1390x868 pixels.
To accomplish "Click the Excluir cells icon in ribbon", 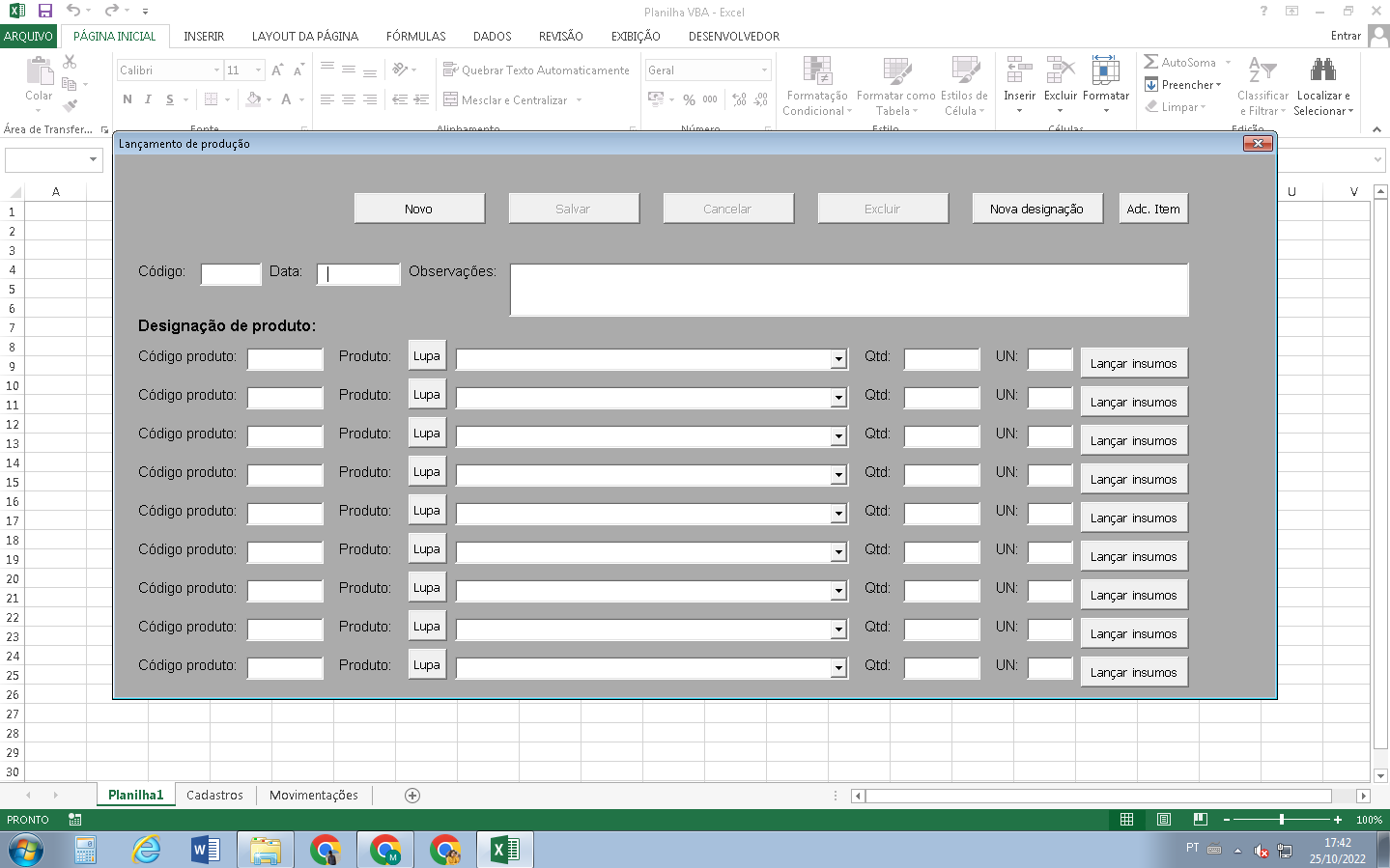I will (1061, 70).
